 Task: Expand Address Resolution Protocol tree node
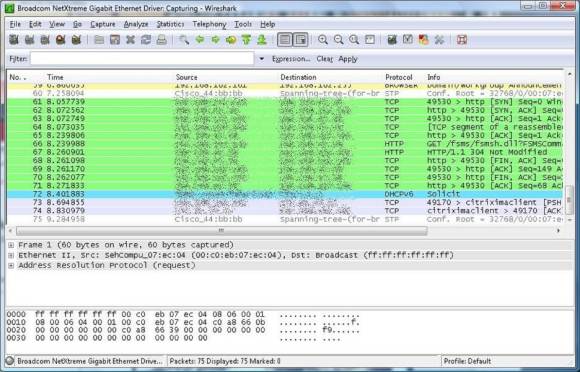pyautogui.click(x=11, y=266)
